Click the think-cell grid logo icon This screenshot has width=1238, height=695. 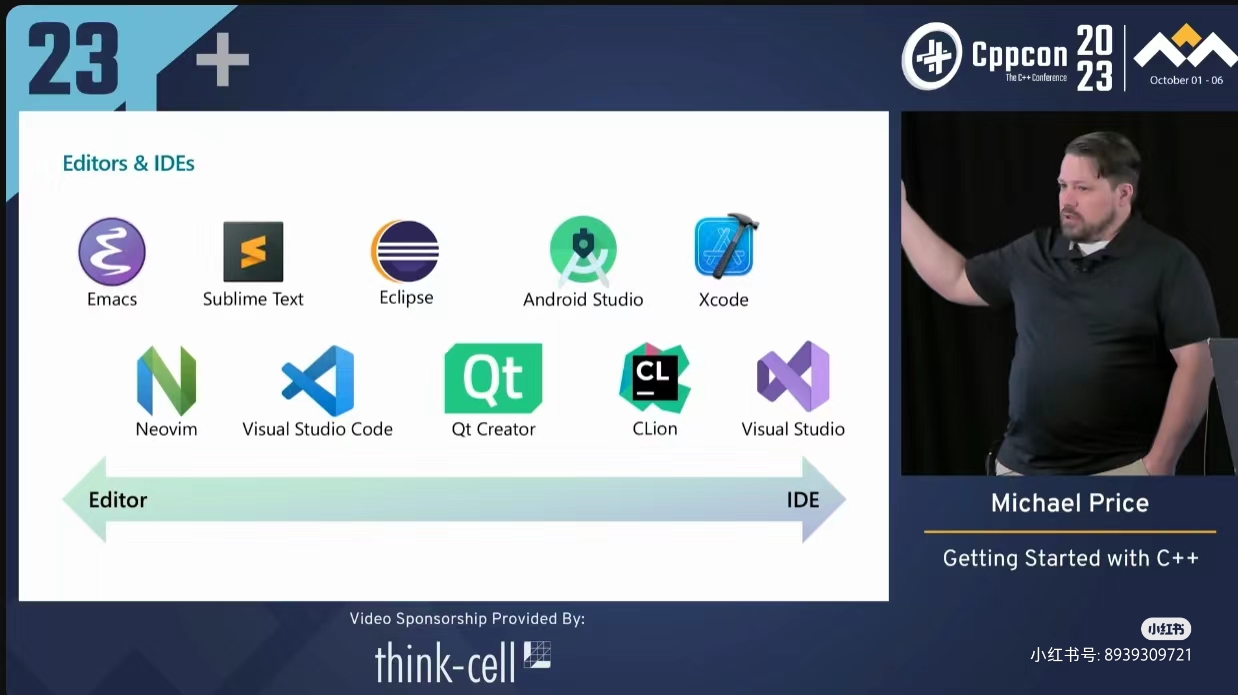tap(537, 655)
